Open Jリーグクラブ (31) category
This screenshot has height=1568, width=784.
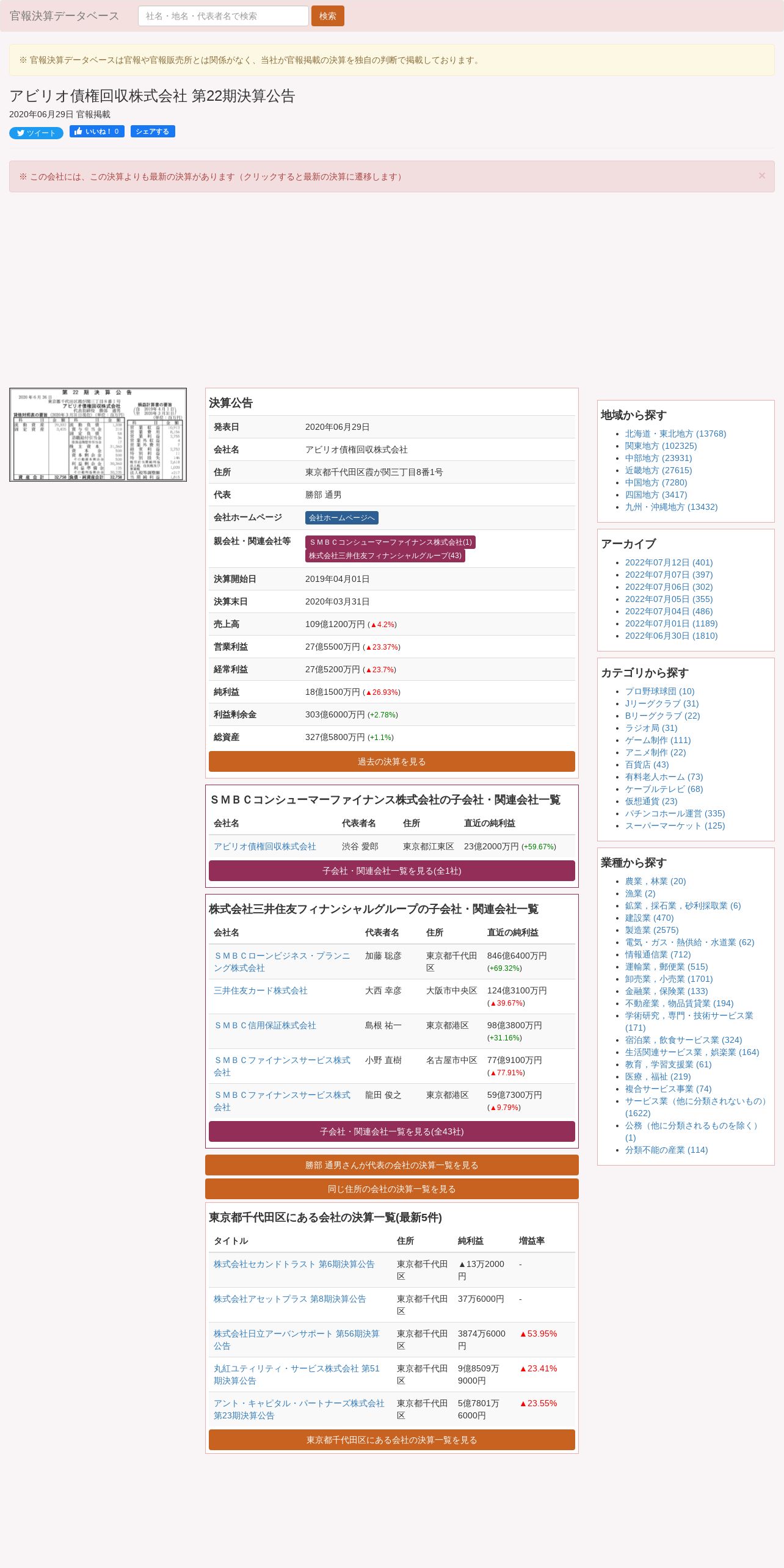(x=662, y=703)
